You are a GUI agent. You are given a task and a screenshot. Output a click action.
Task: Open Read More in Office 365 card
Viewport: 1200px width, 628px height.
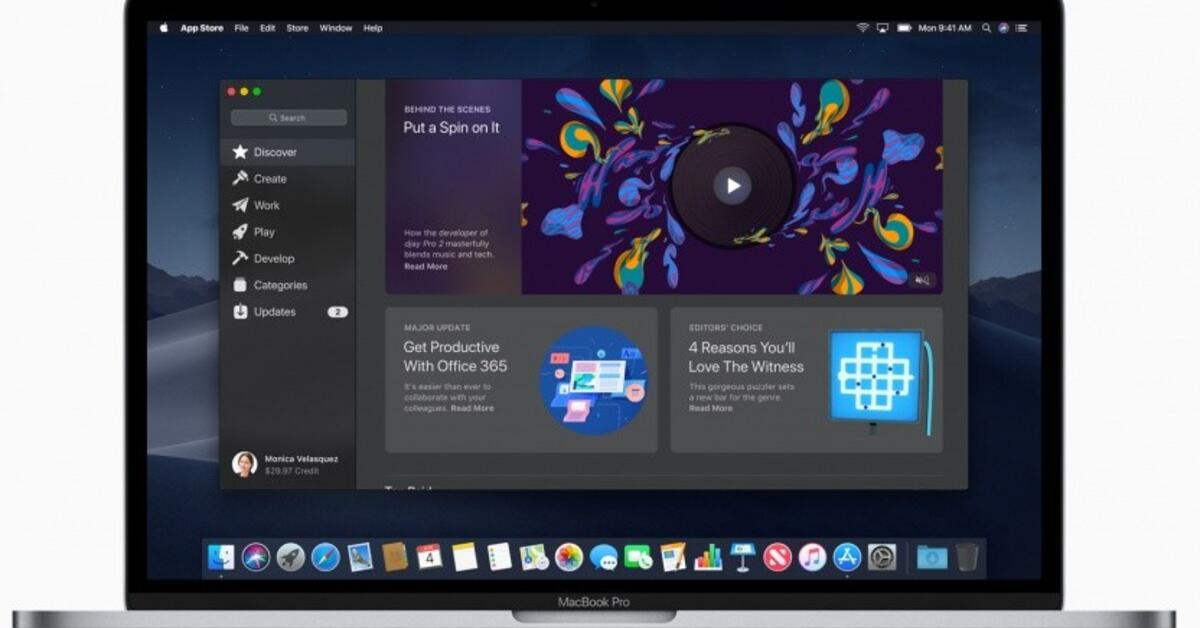click(472, 408)
